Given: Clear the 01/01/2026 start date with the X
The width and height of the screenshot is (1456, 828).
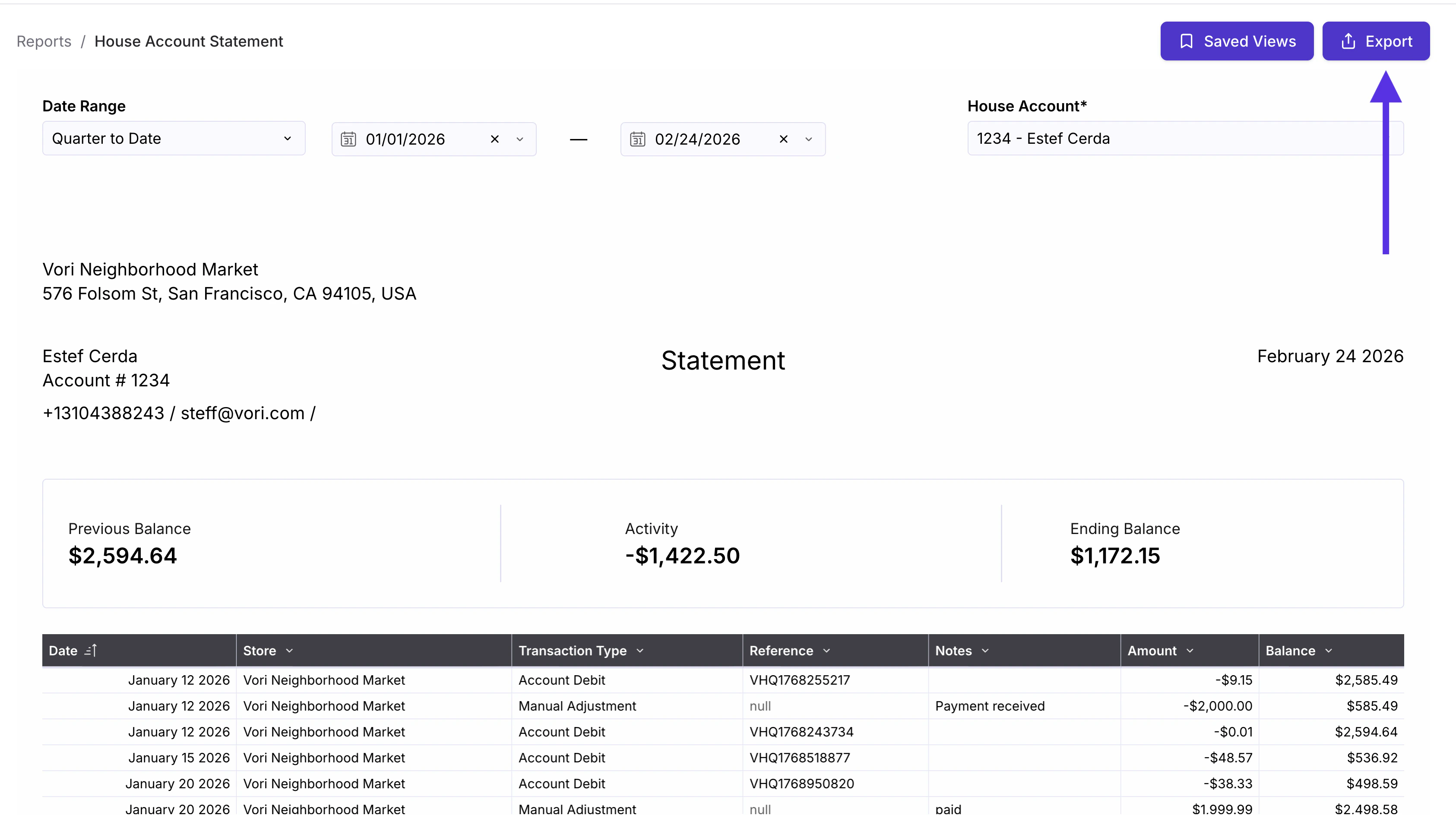Looking at the screenshot, I should click(494, 139).
